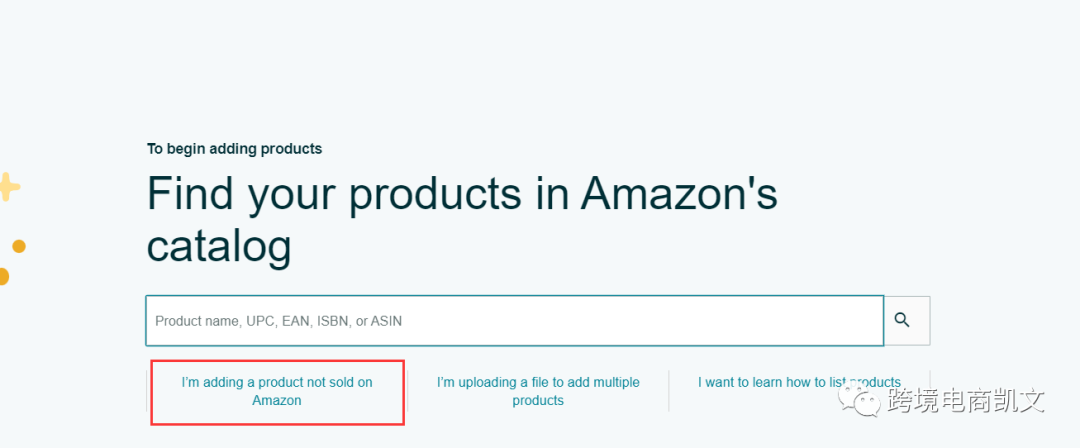Click the square search button border beside the field
Screen dimensions: 1080x448
point(907,320)
